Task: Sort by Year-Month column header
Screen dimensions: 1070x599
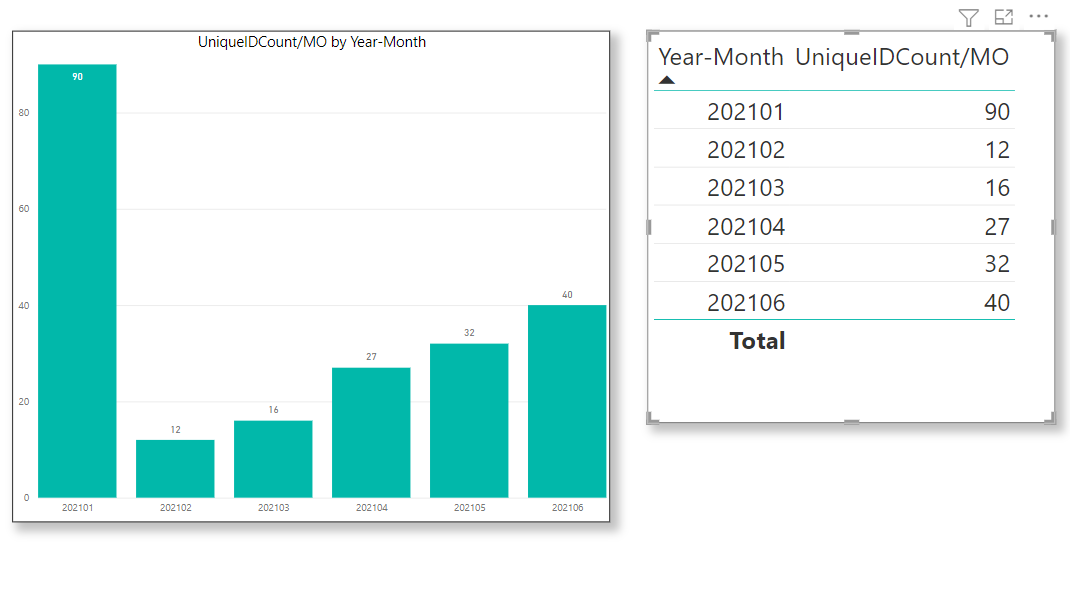Action: (721, 57)
